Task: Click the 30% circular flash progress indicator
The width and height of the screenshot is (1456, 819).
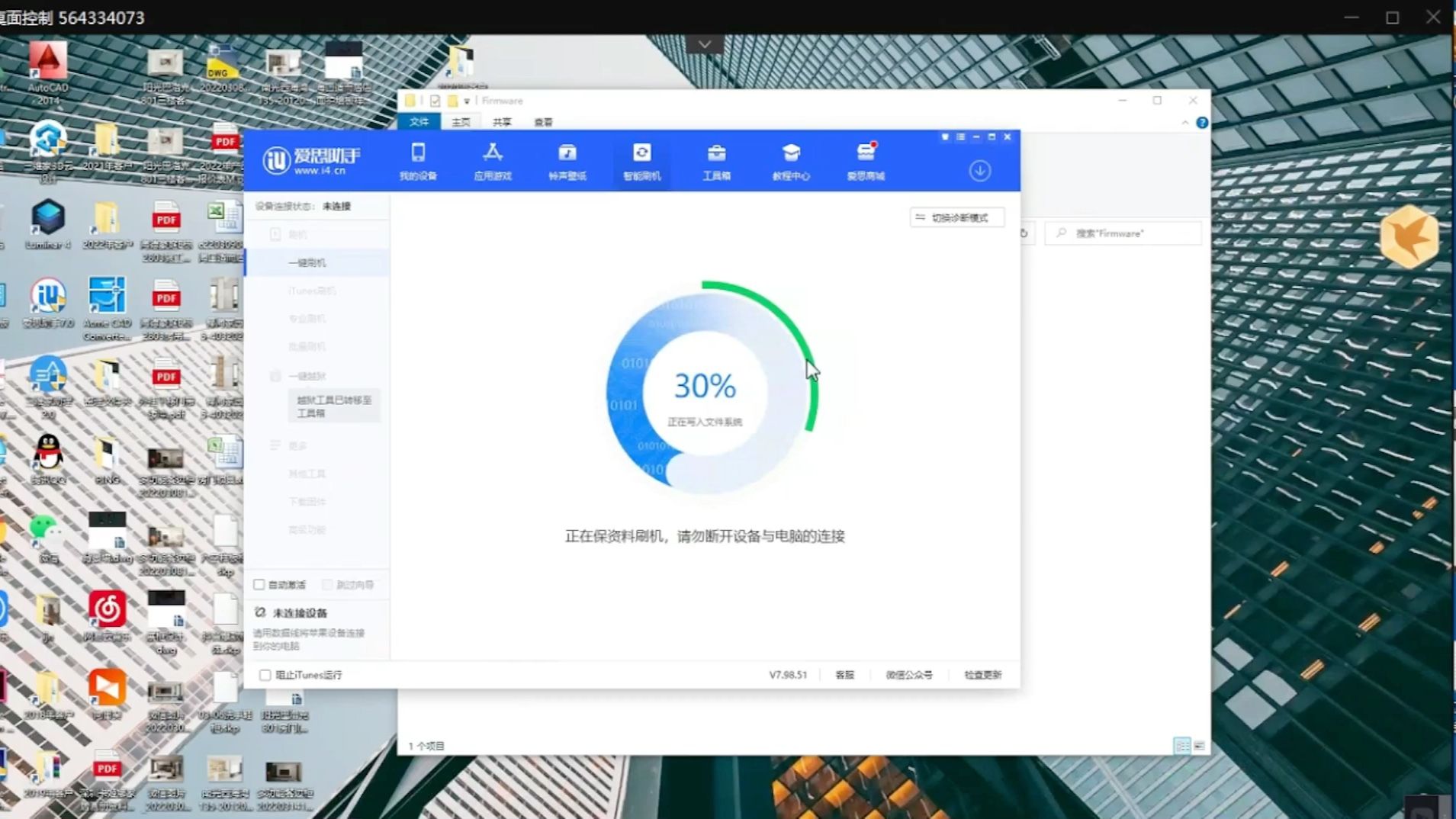Action: click(x=706, y=389)
